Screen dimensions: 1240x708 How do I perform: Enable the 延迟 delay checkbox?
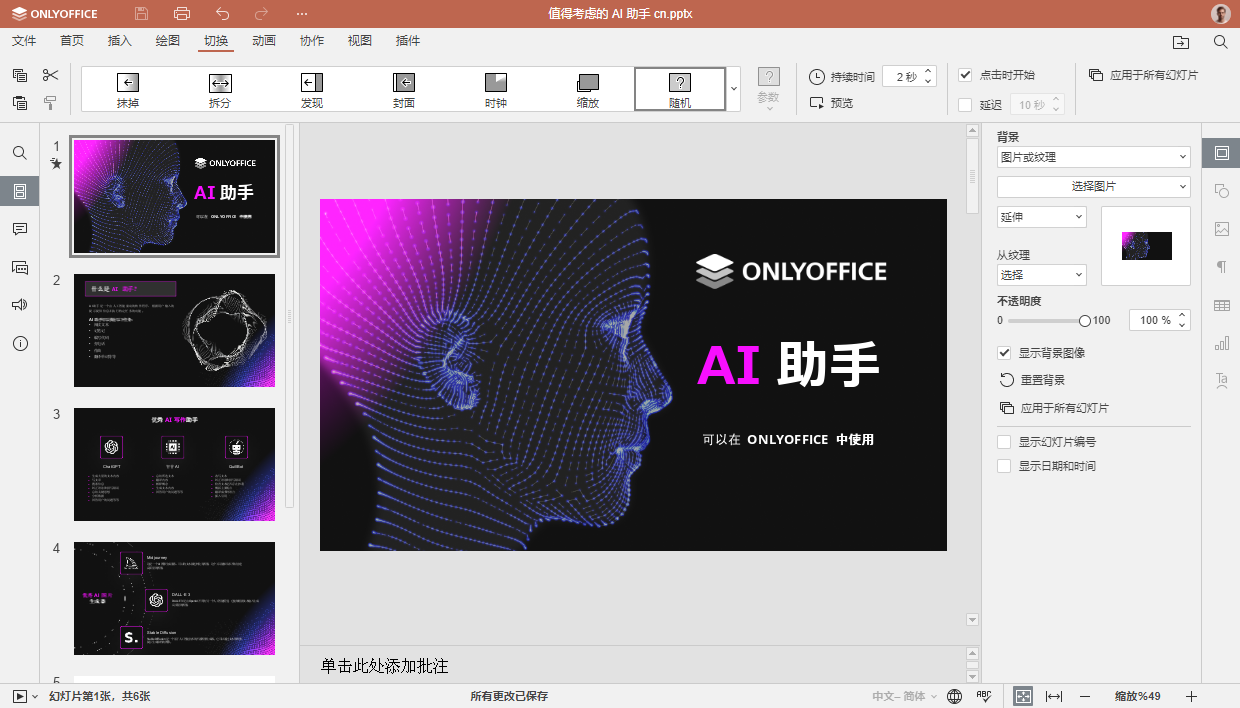965,105
